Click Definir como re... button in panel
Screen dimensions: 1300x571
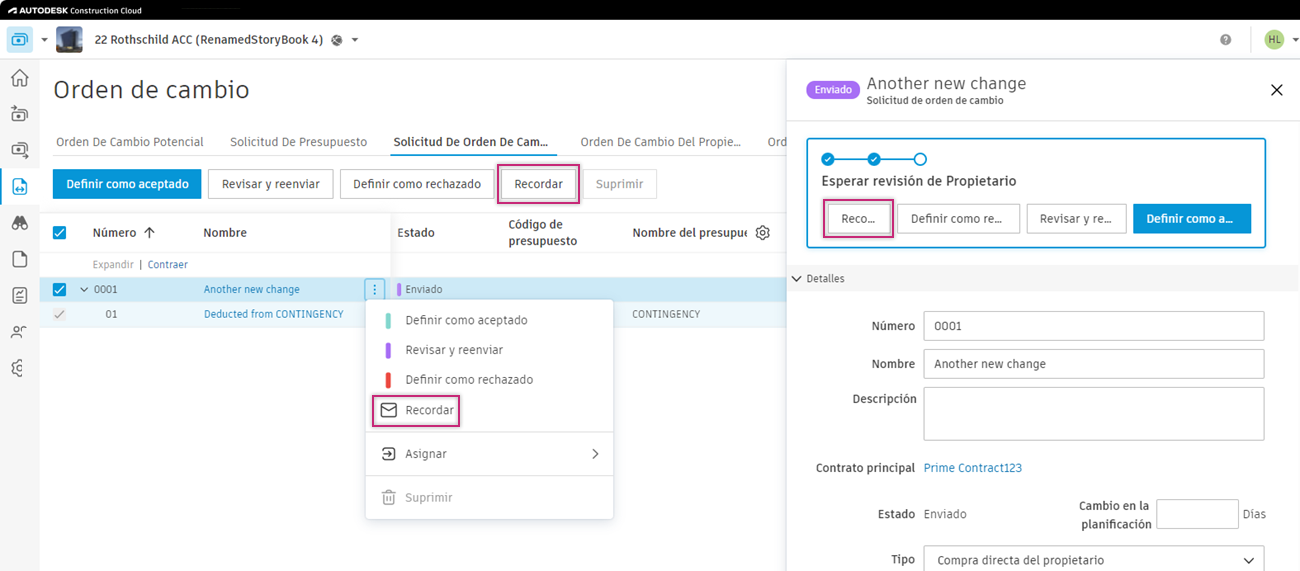pos(958,218)
